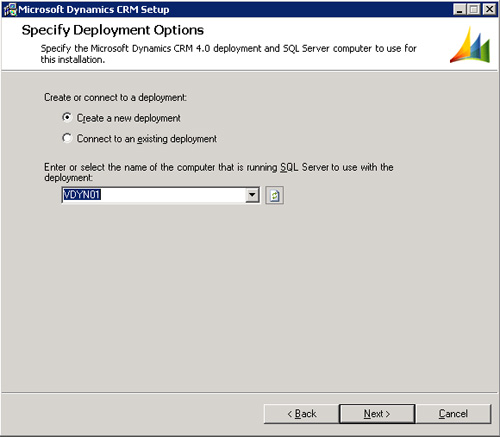Click the 'Create a new deployment' label text
The image size is (500, 437).
[129, 118]
